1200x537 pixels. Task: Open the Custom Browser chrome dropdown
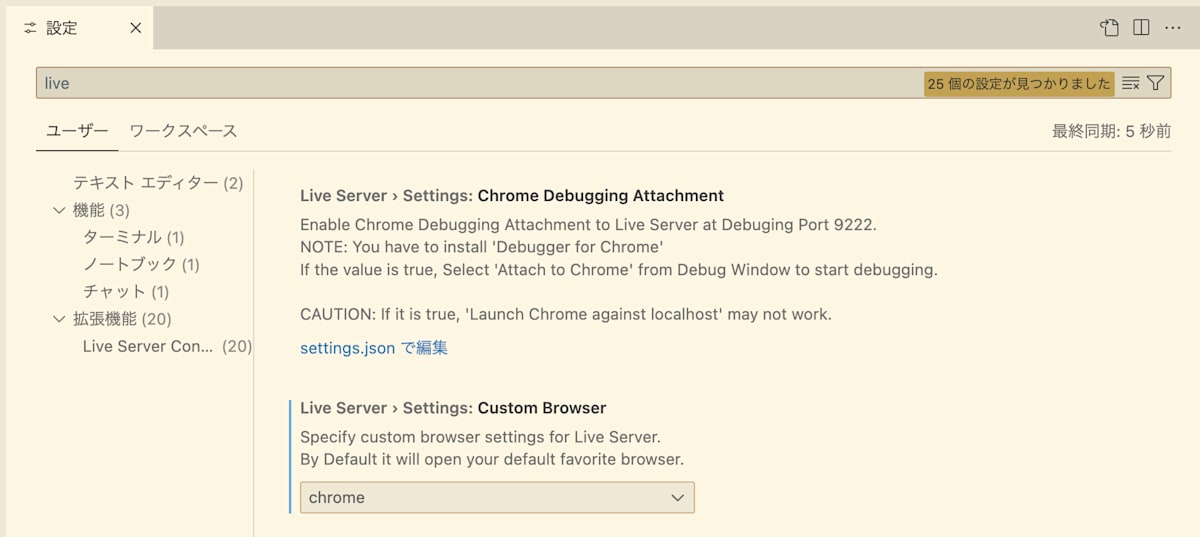point(497,498)
